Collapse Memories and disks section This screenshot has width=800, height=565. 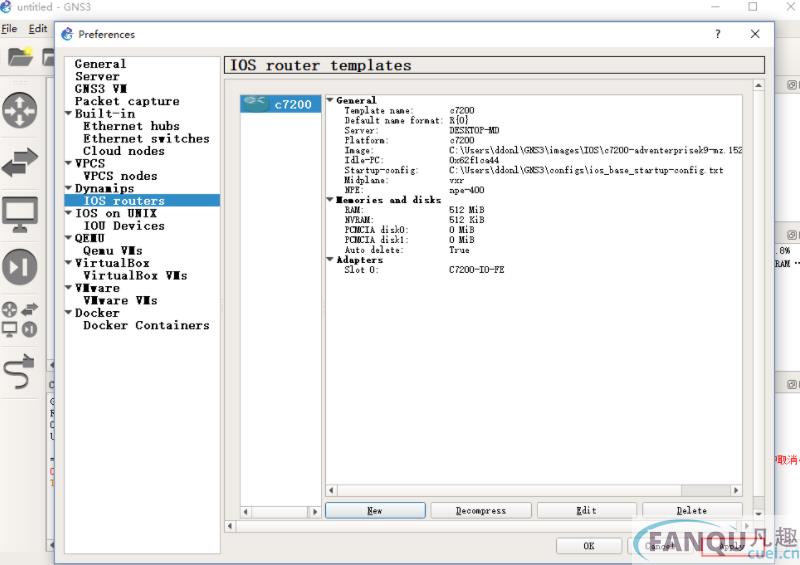330,200
